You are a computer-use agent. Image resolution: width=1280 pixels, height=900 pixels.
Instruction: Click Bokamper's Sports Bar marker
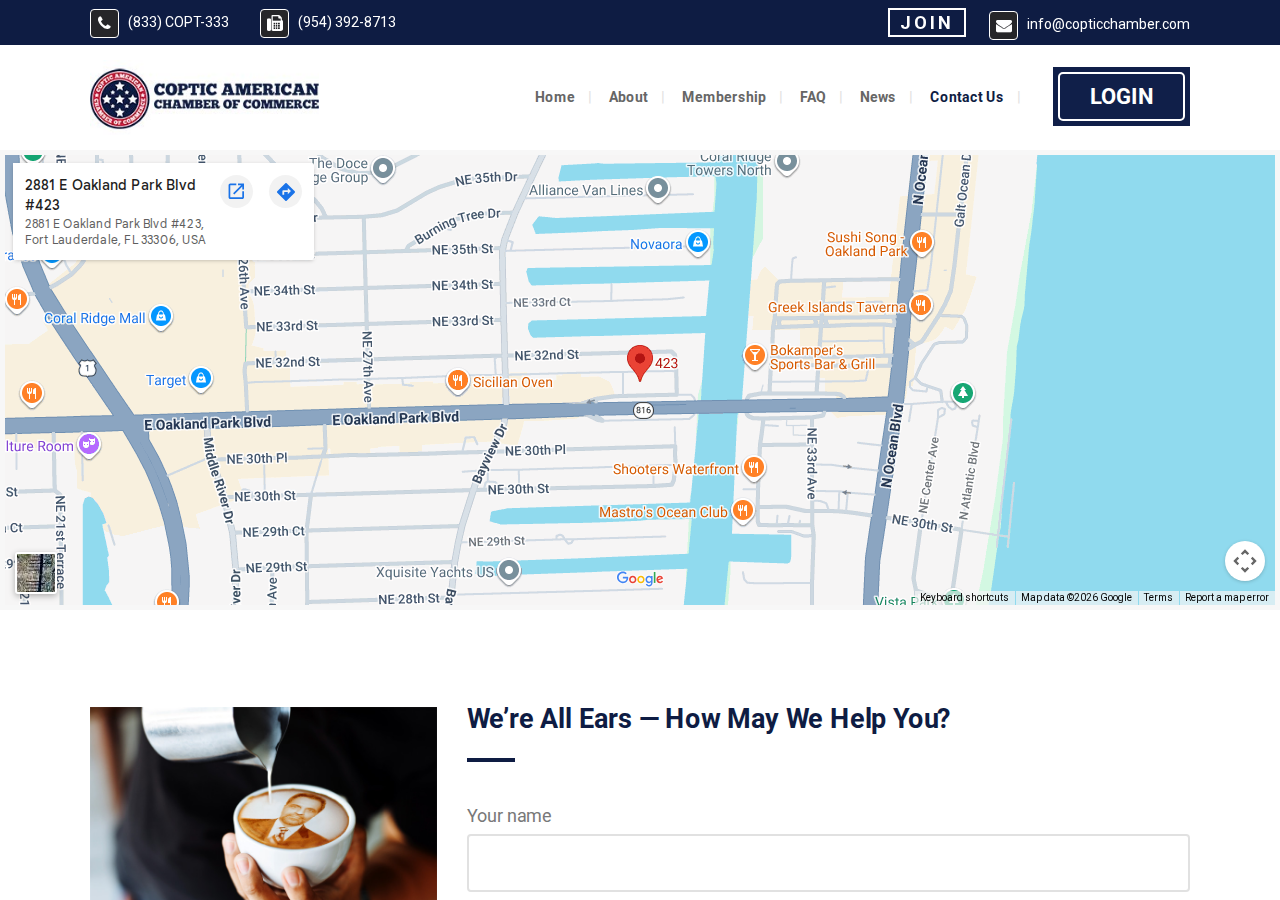coord(755,355)
